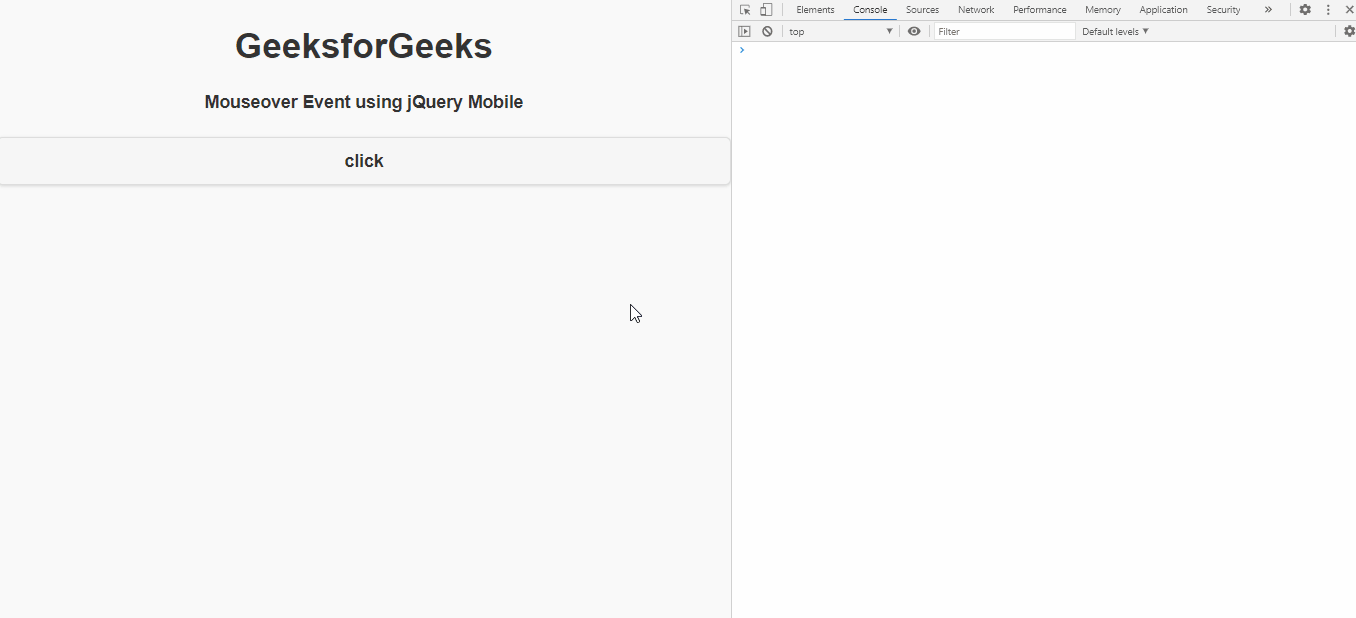Open the Network panel
The height and width of the screenshot is (618, 1356).
tap(976, 9)
